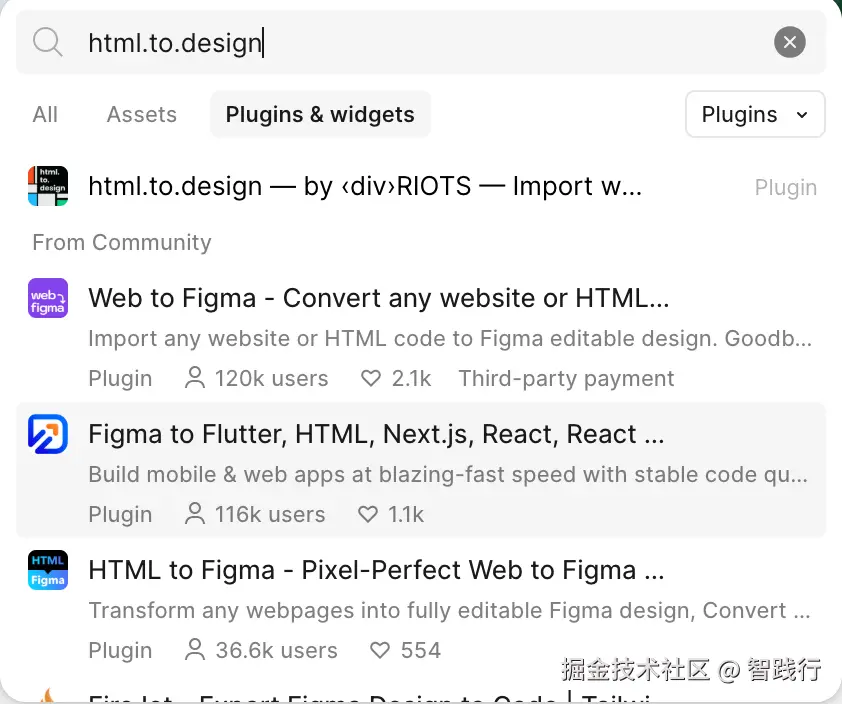Click the magnifier search icon
The width and height of the screenshot is (842, 704).
pyautogui.click(x=47, y=42)
